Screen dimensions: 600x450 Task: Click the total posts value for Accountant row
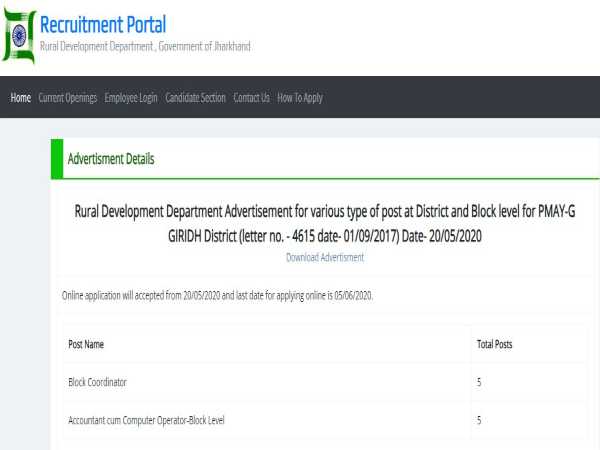point(480,420)
